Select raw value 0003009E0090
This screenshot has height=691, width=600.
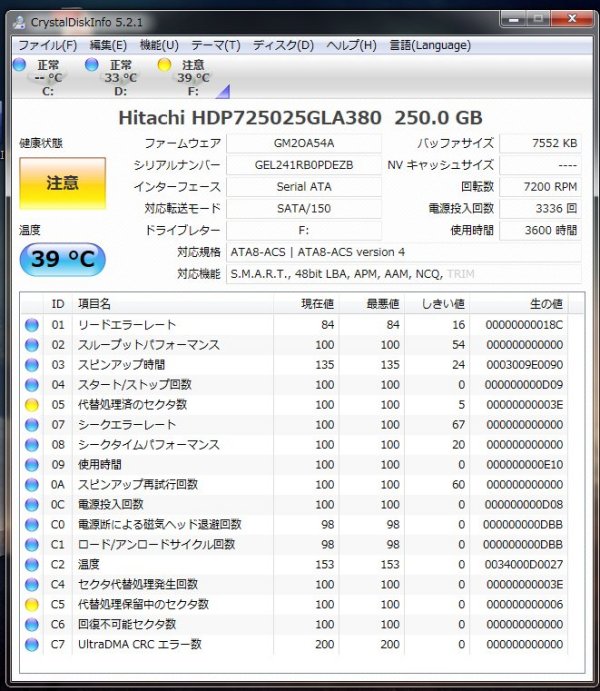(524, 365)
